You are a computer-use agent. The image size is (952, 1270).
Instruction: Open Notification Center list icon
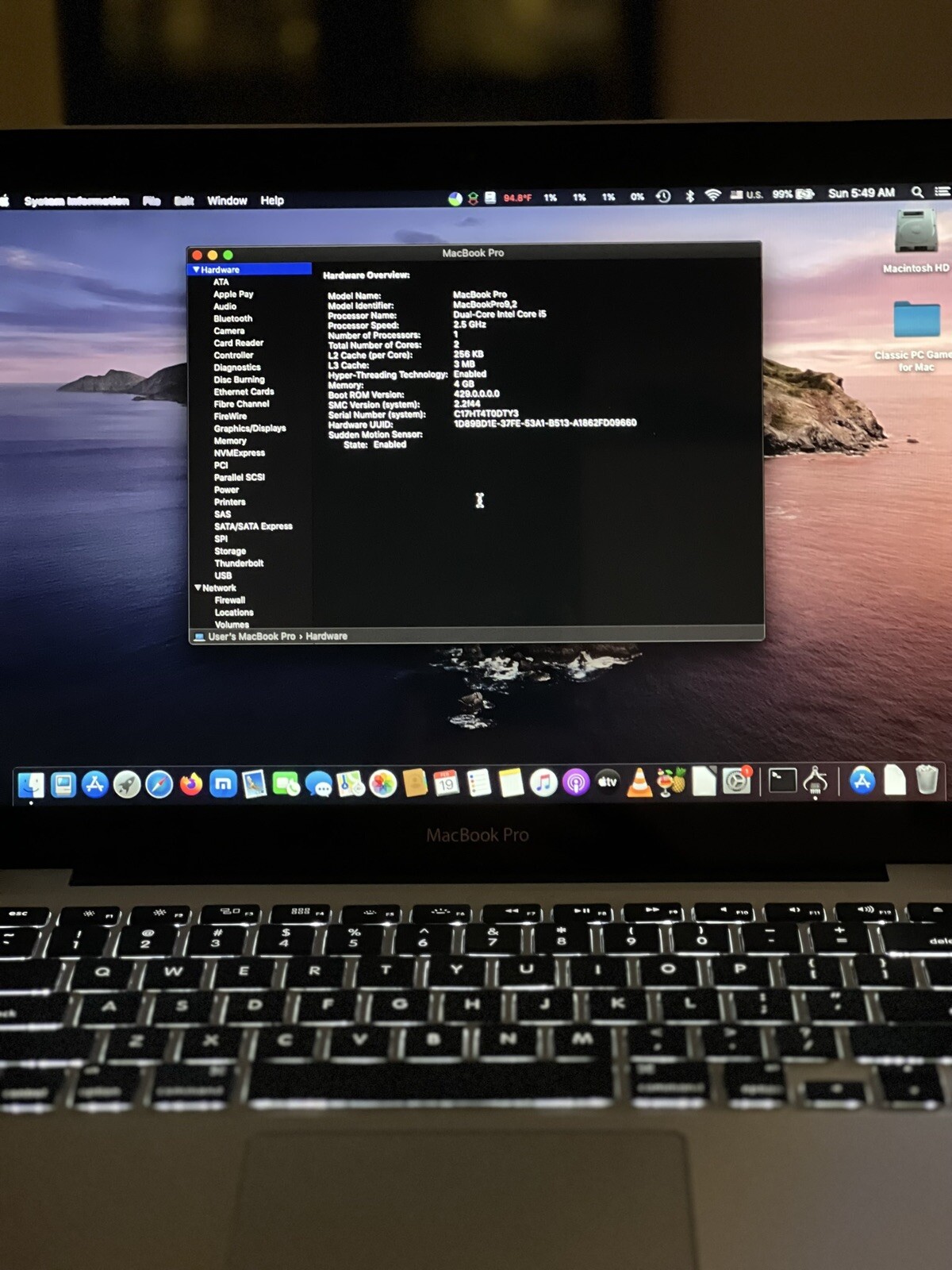(x=942, y=191)
